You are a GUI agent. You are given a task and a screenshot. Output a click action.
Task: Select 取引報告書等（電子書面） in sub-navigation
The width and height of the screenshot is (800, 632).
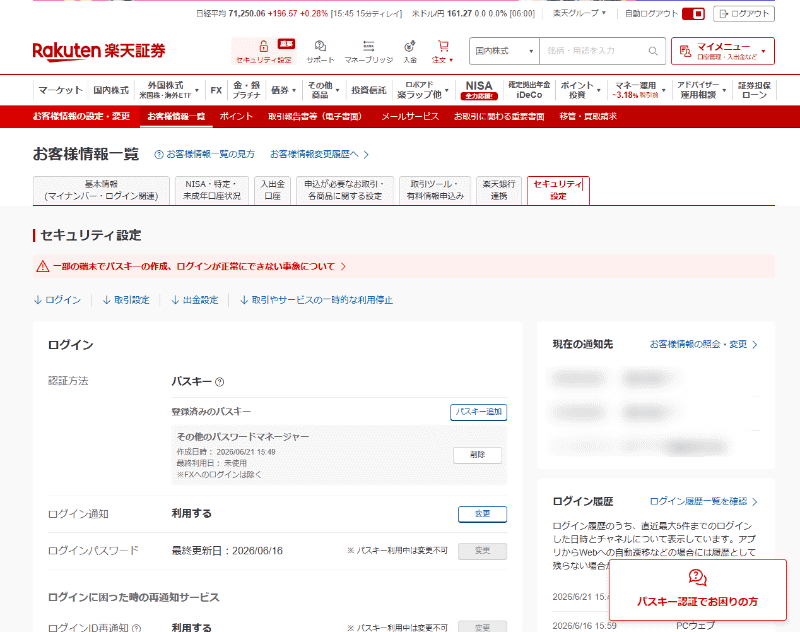coord(315,116)
